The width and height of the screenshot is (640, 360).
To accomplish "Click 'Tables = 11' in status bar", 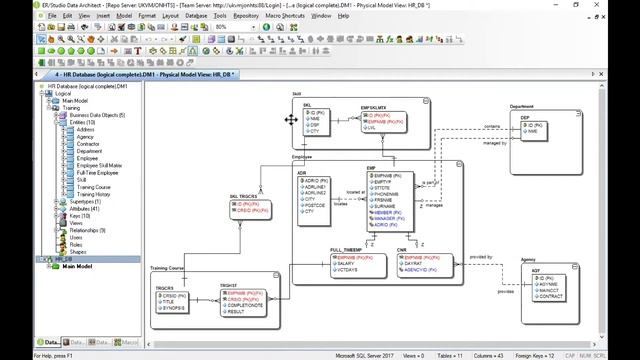I will (x=450, y=356).
